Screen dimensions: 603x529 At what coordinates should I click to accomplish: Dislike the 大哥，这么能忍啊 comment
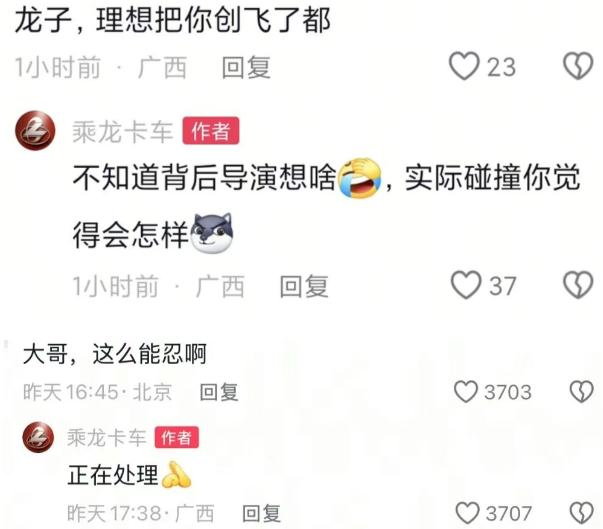tap(581, 392)
